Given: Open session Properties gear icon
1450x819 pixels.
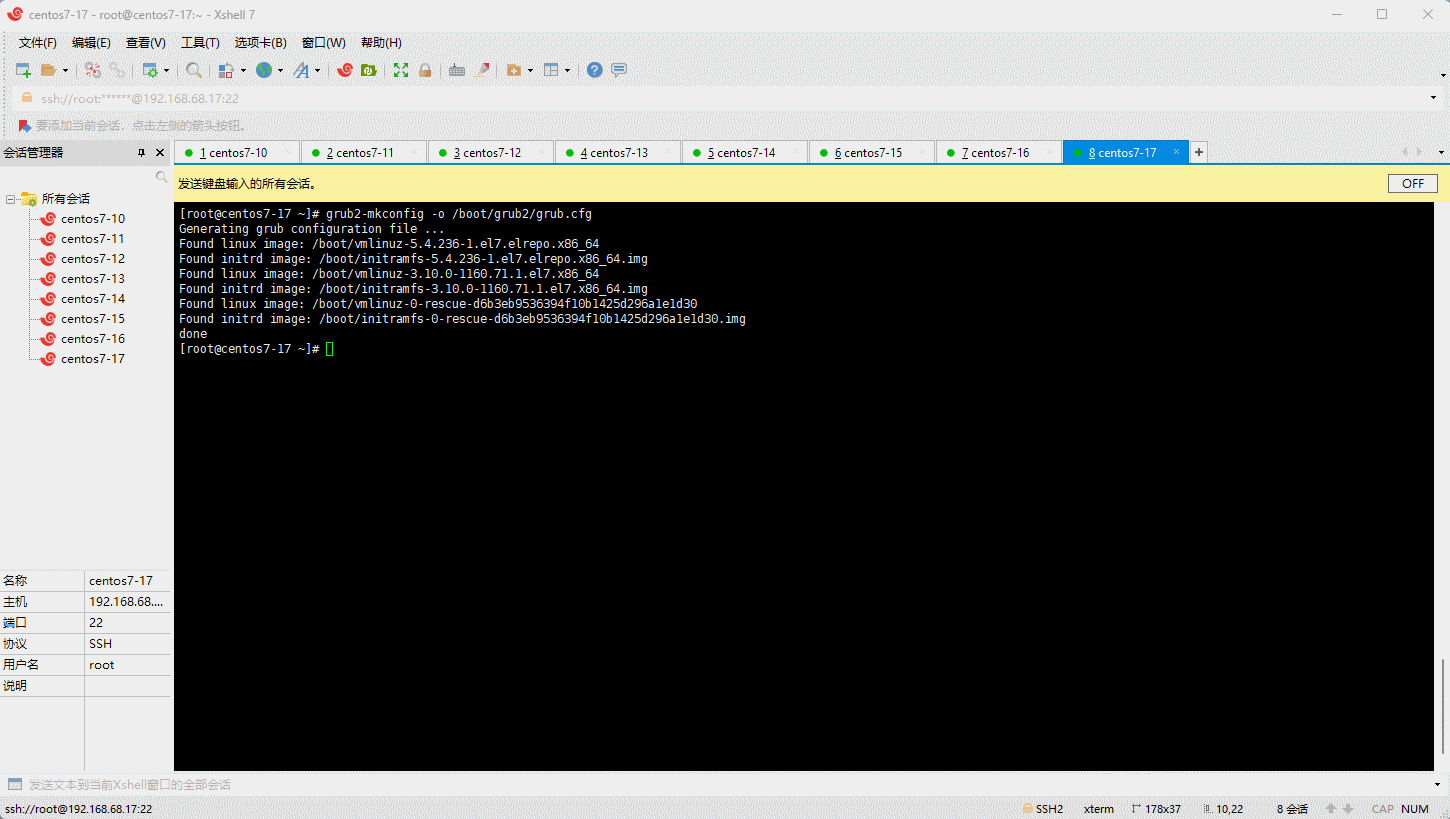Looking at the screenshot, I should (x=150, y=70).
